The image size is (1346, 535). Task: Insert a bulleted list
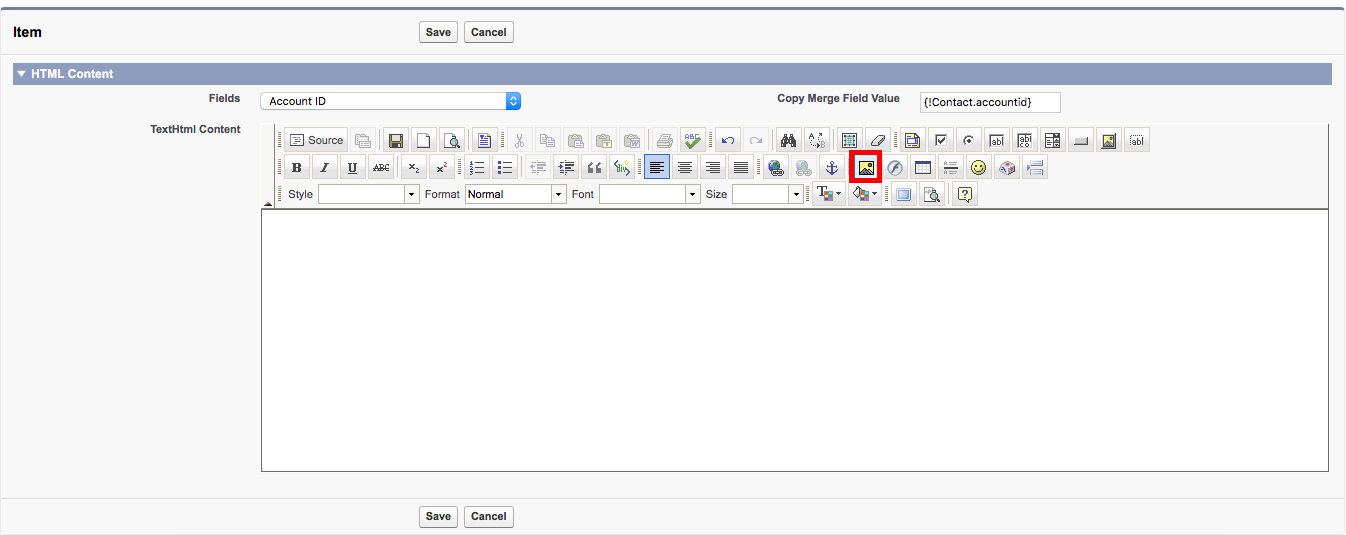coord(504,167)
